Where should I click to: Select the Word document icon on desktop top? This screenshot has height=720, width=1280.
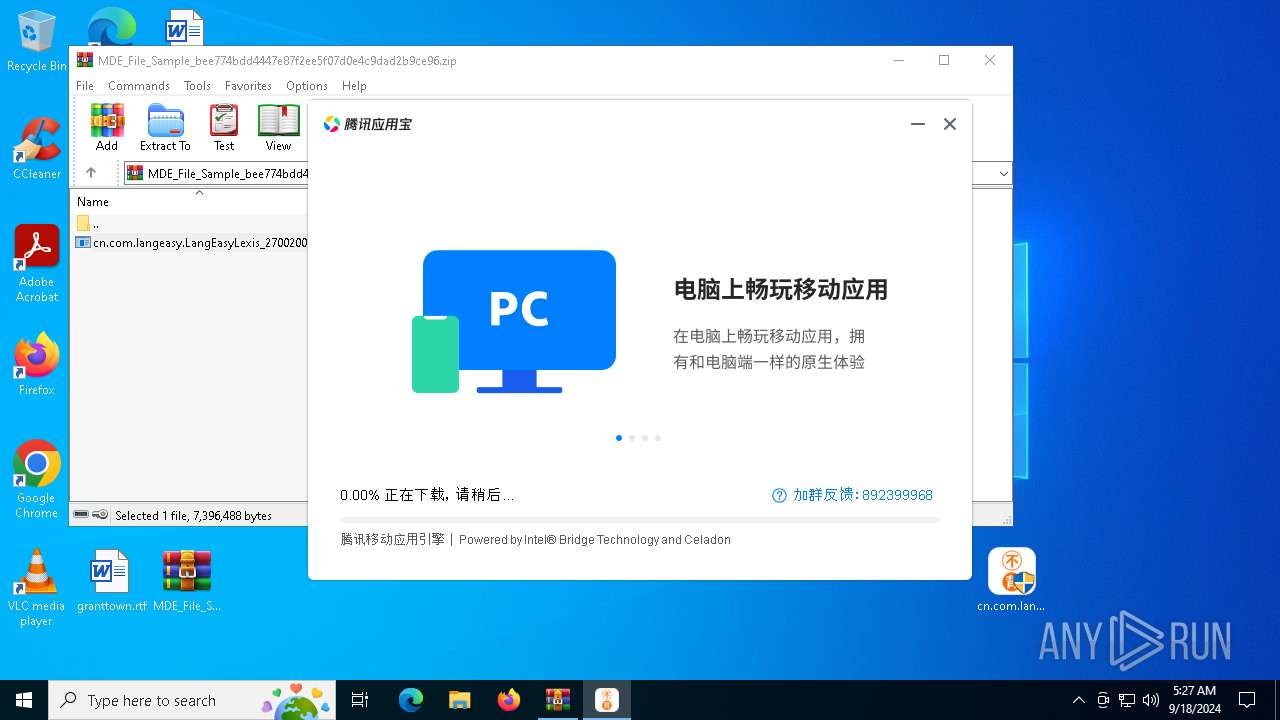(x=184, y=28)
